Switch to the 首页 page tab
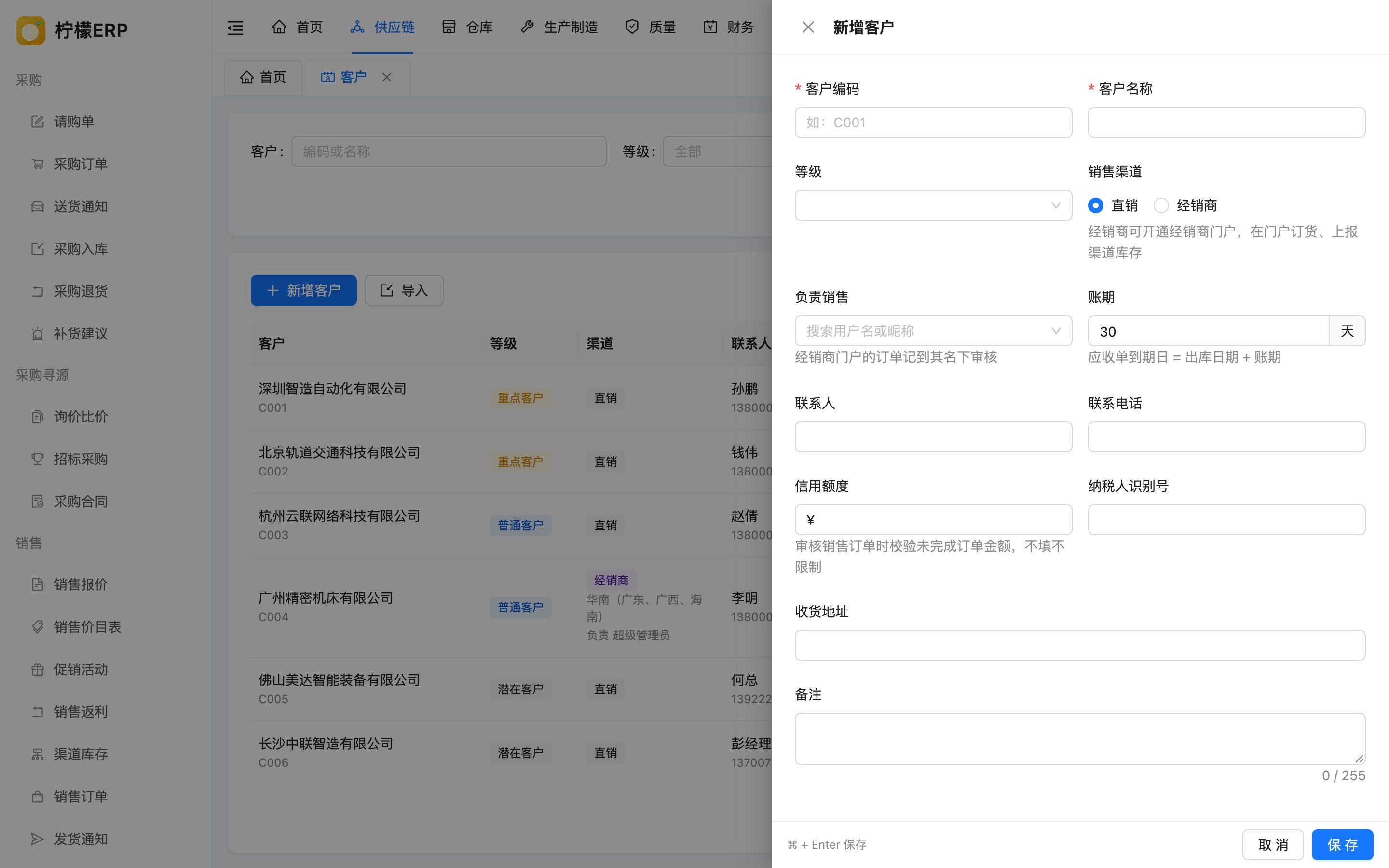This screenshot has width=1389, height=868. coord(263,77)
